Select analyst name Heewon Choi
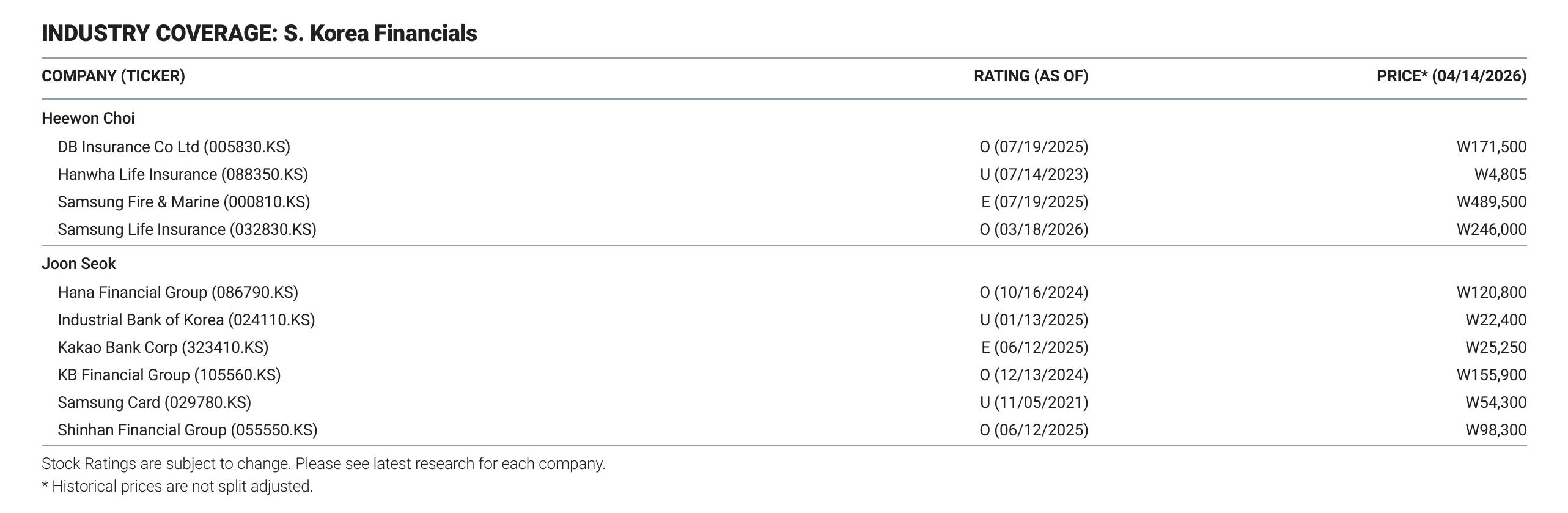The image size is (1568, 513). [88, 118]
